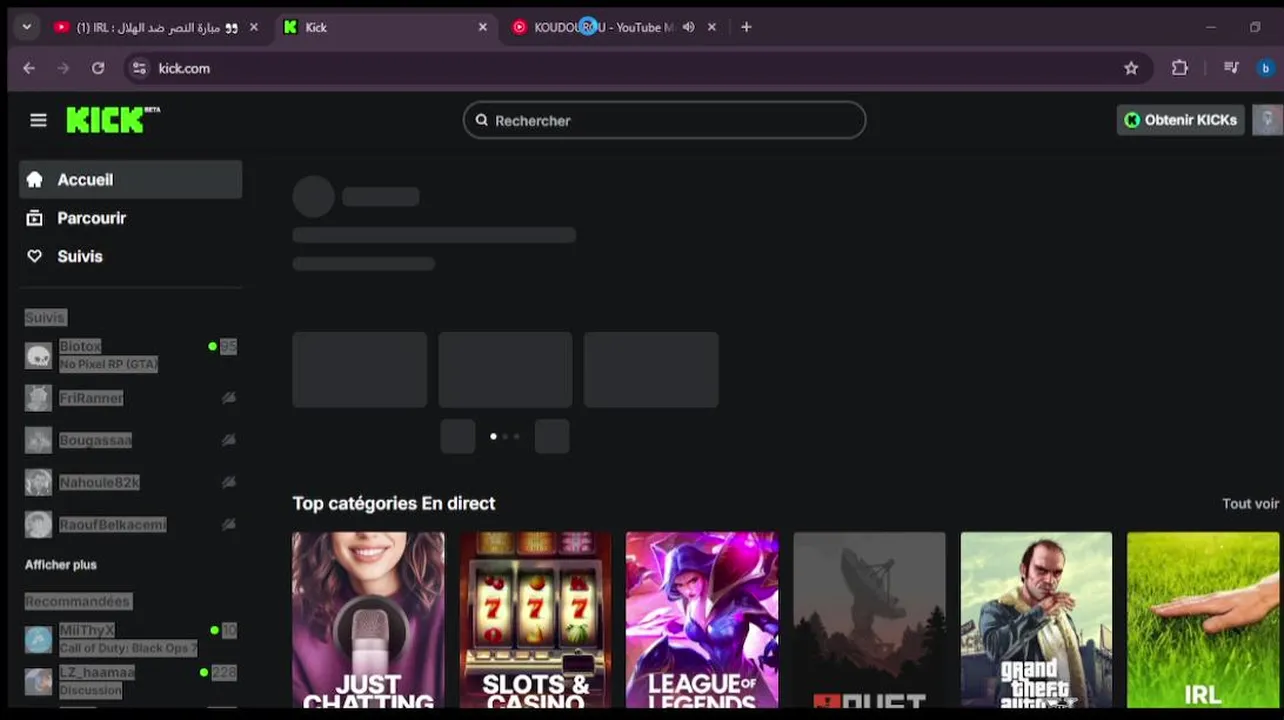Click carousel previous button placeholder
This screenshot has width=1284, height=720.
[x=458, y=437]
